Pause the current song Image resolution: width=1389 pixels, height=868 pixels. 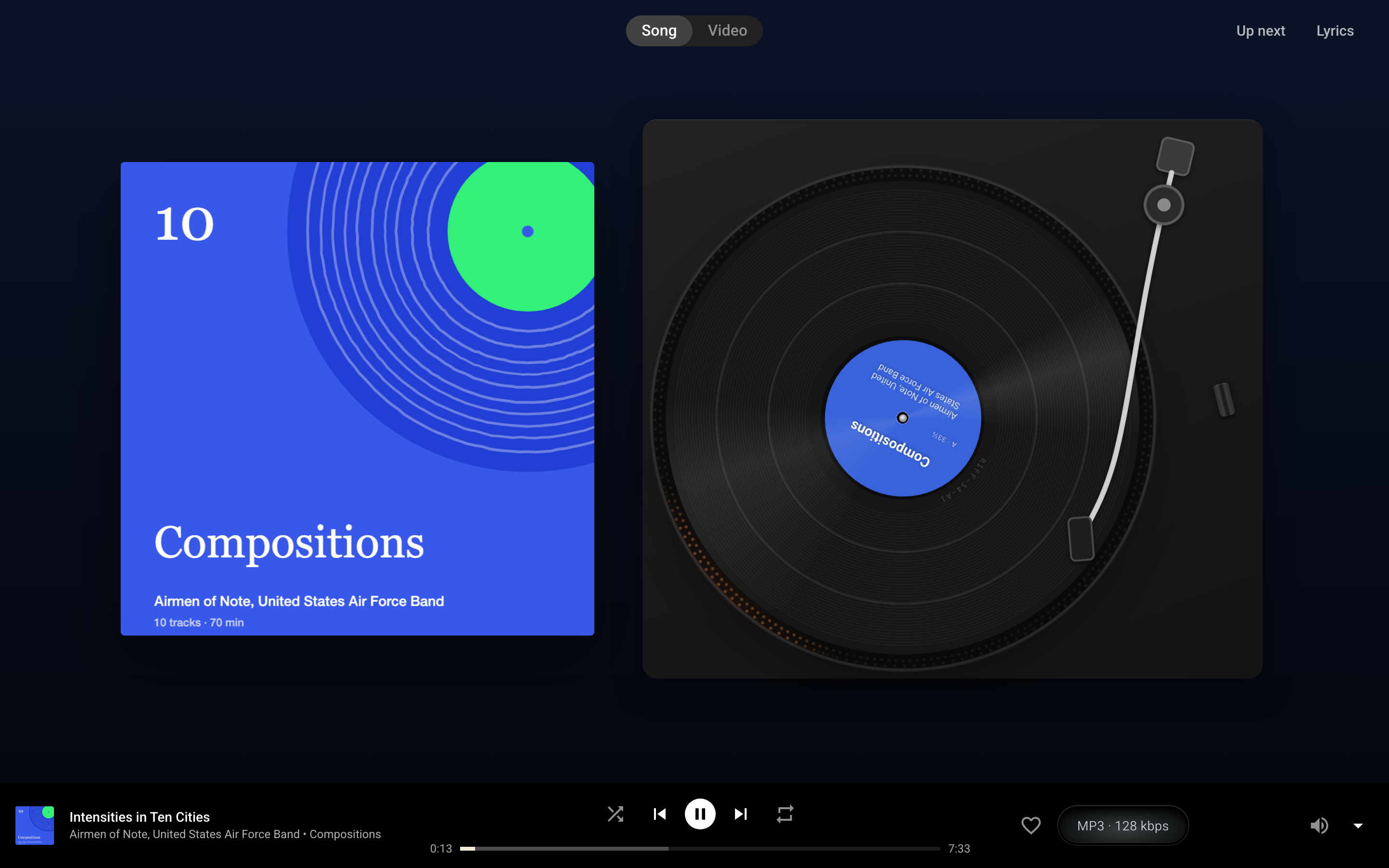coord(700,814)
